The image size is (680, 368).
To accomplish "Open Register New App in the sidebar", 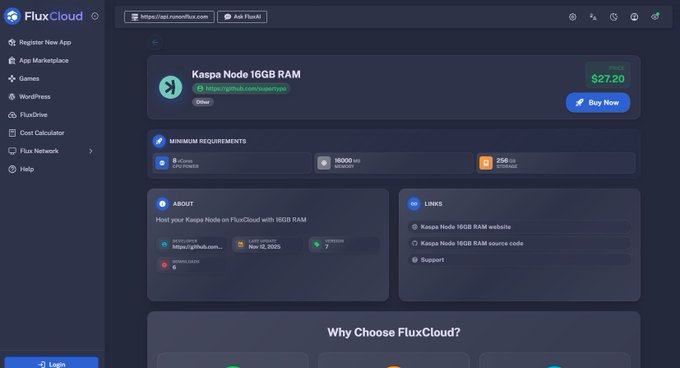I will click(45, 42).
